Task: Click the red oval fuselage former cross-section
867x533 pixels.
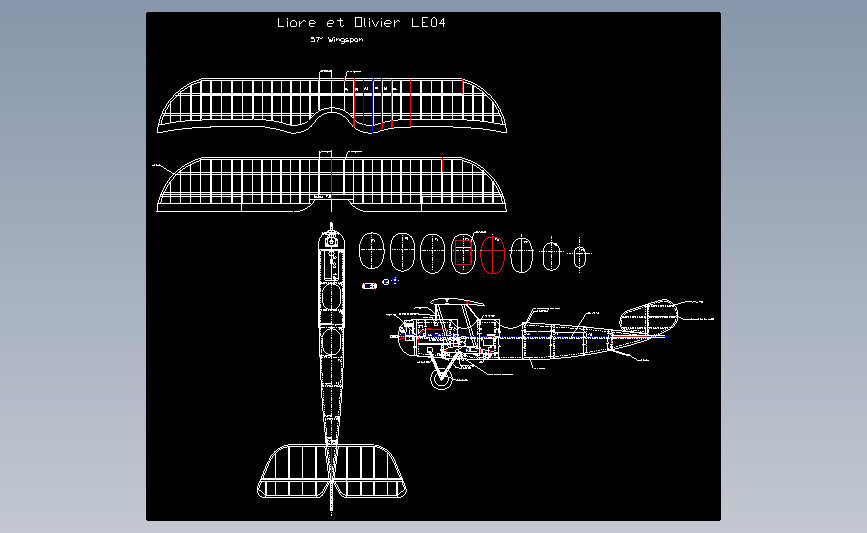Action: pyautogui.click(x=493, y=255)
